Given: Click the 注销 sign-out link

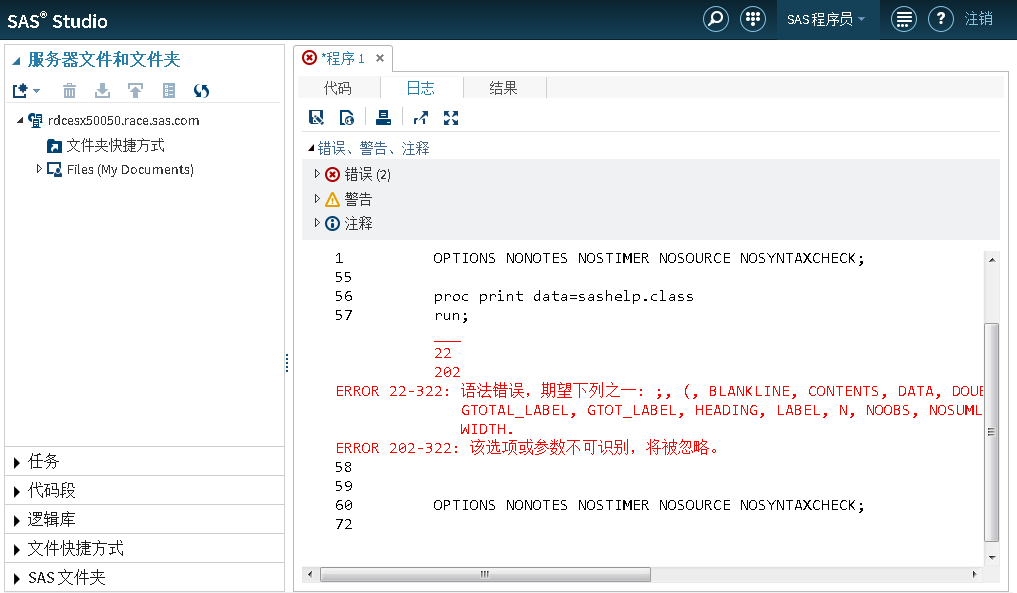Looking at the screenshot, I should (x=979, y=19).
